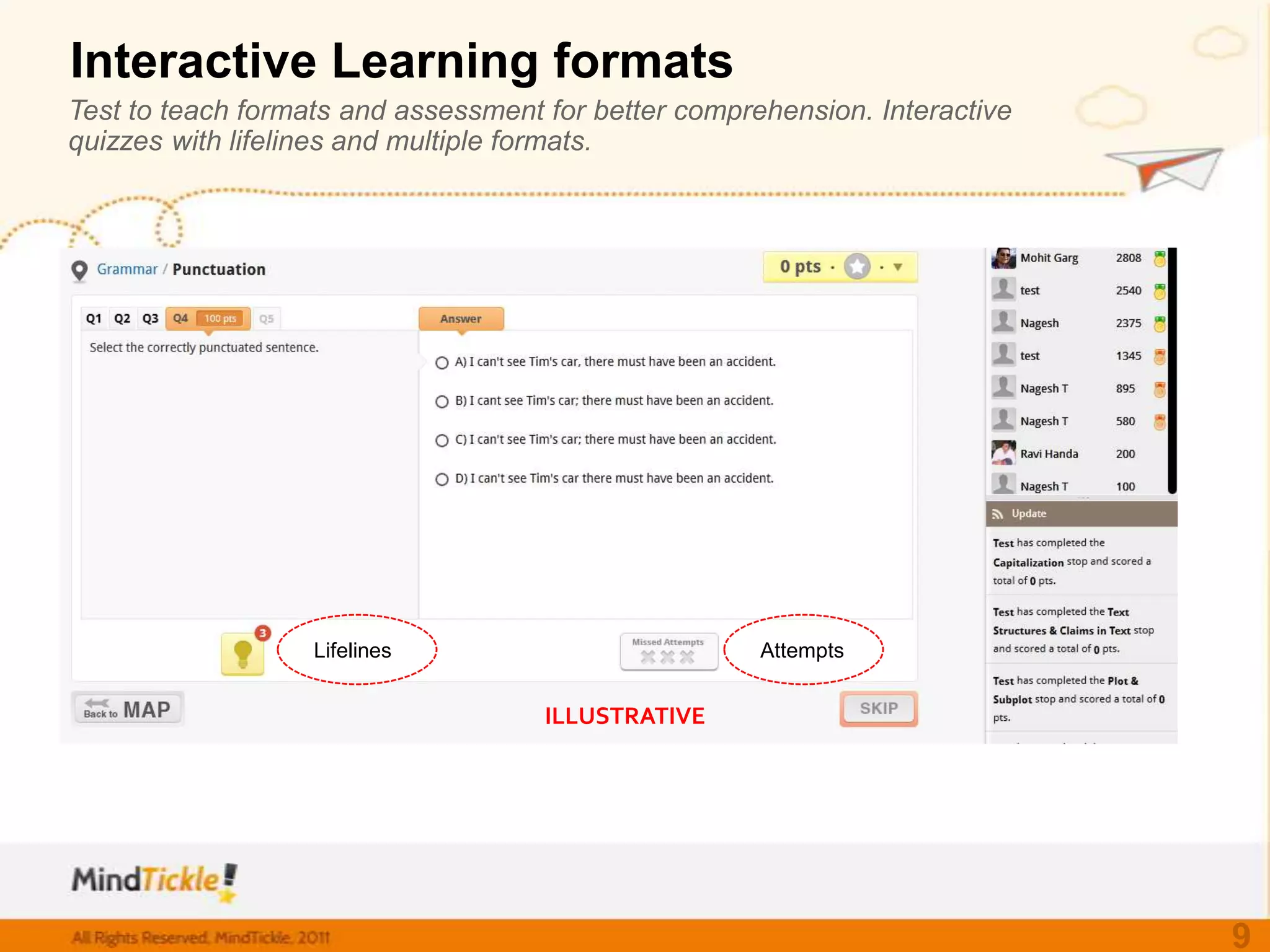Open the Grammar breadcrumb link
Screen dimensions: 1270x952
127,269
